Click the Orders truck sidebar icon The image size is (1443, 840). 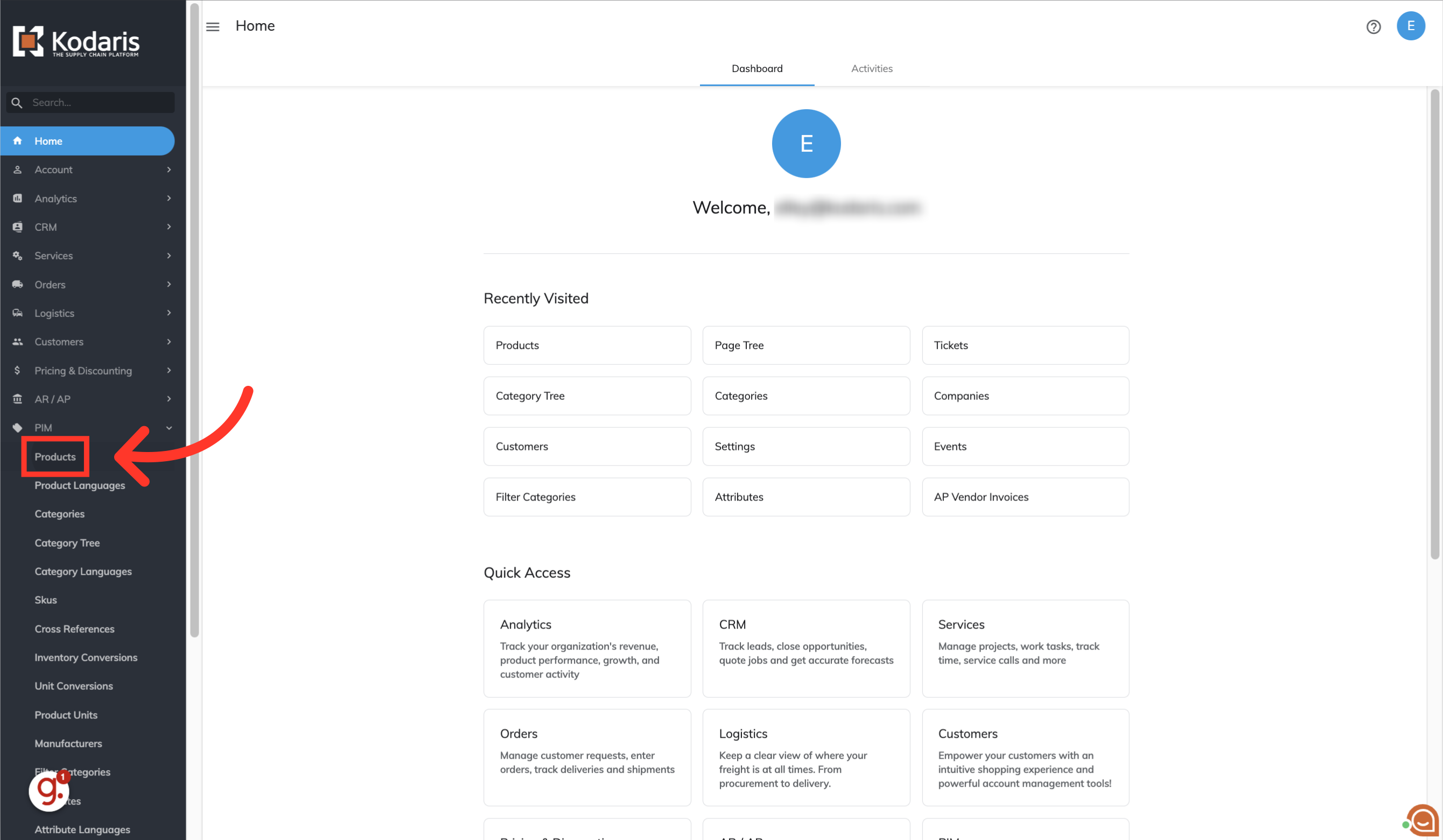coord(18,284)
